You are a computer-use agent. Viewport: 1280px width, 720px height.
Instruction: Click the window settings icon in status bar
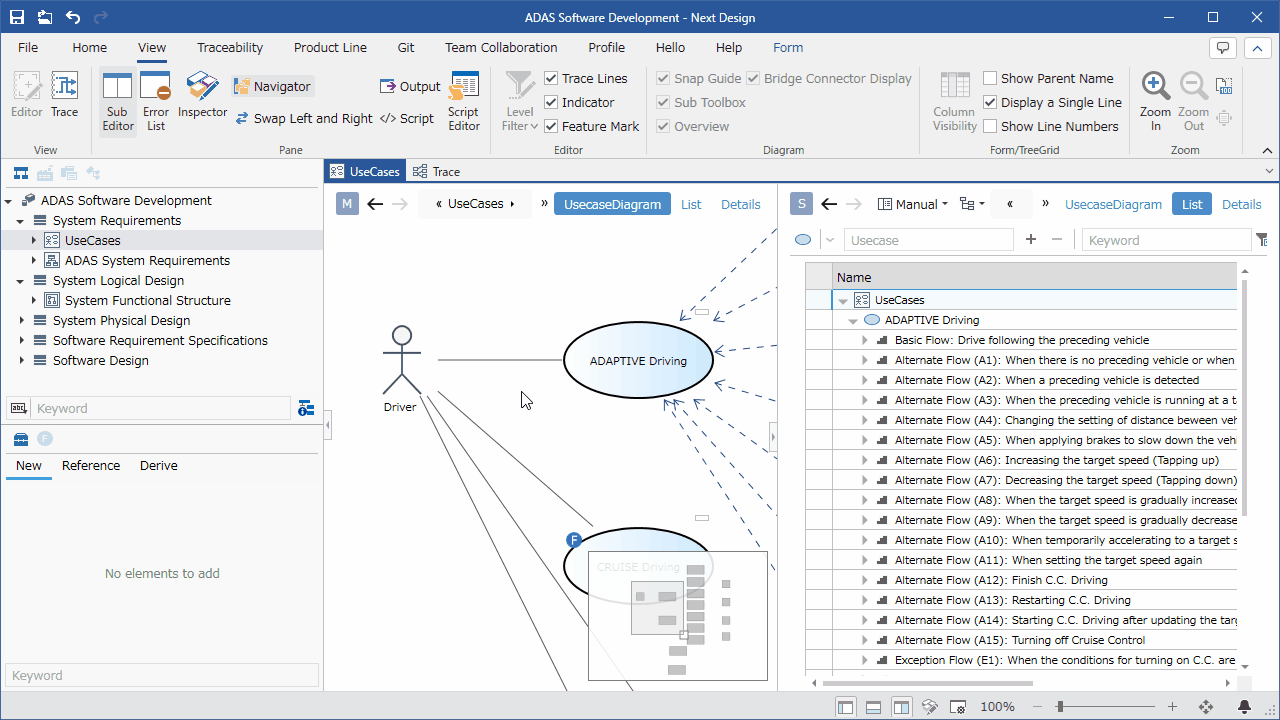click(957, 707)
